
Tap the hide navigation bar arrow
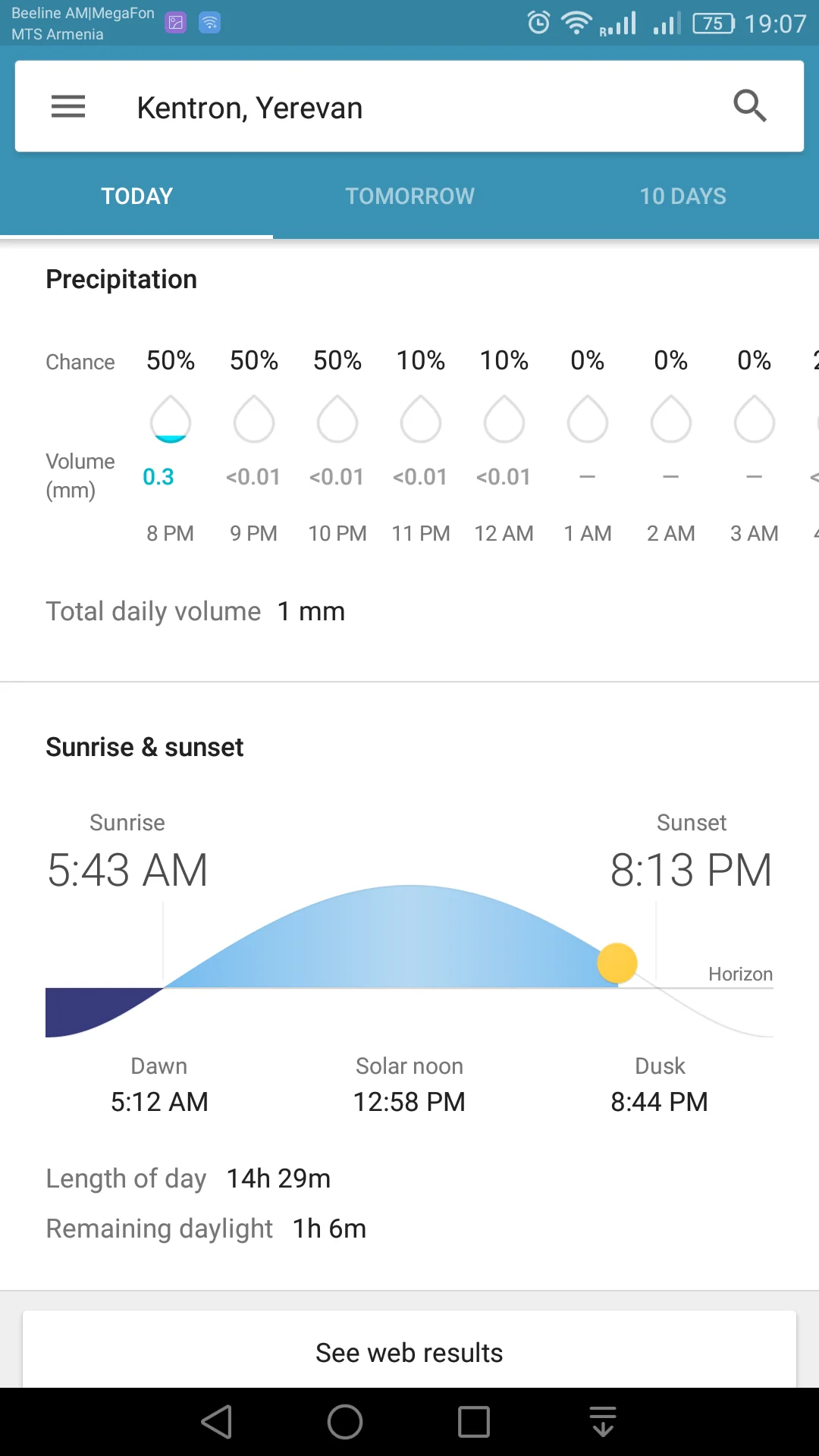point(603,1422)
